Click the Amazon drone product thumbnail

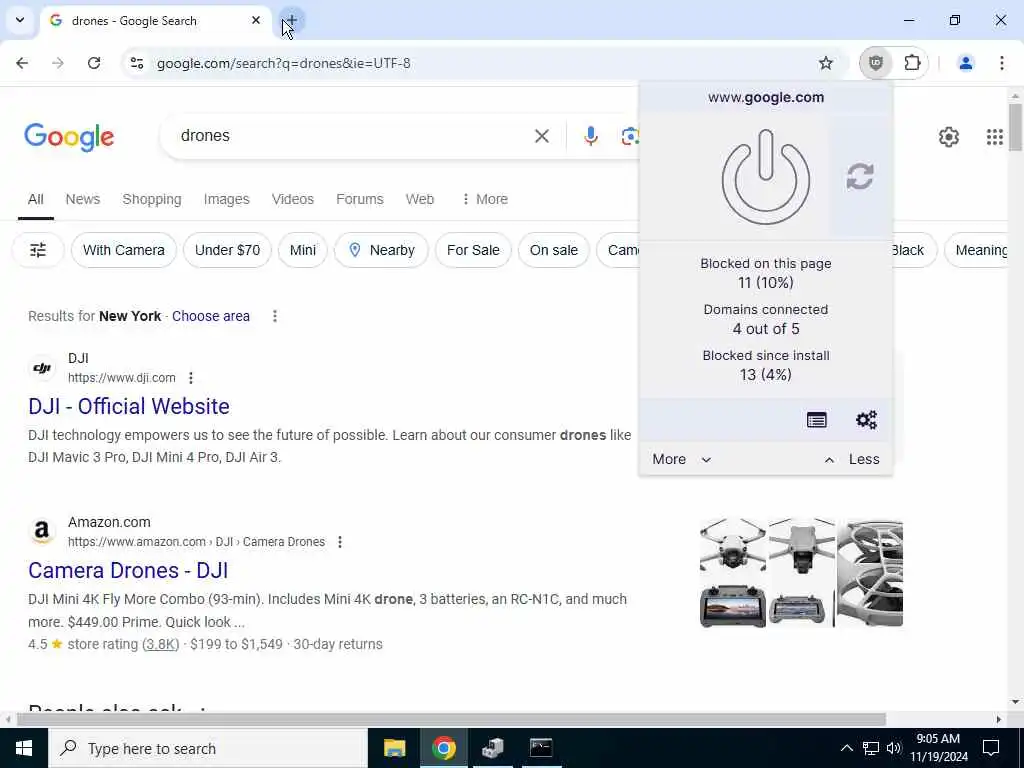pyautogui.click(x=801, y=573)
